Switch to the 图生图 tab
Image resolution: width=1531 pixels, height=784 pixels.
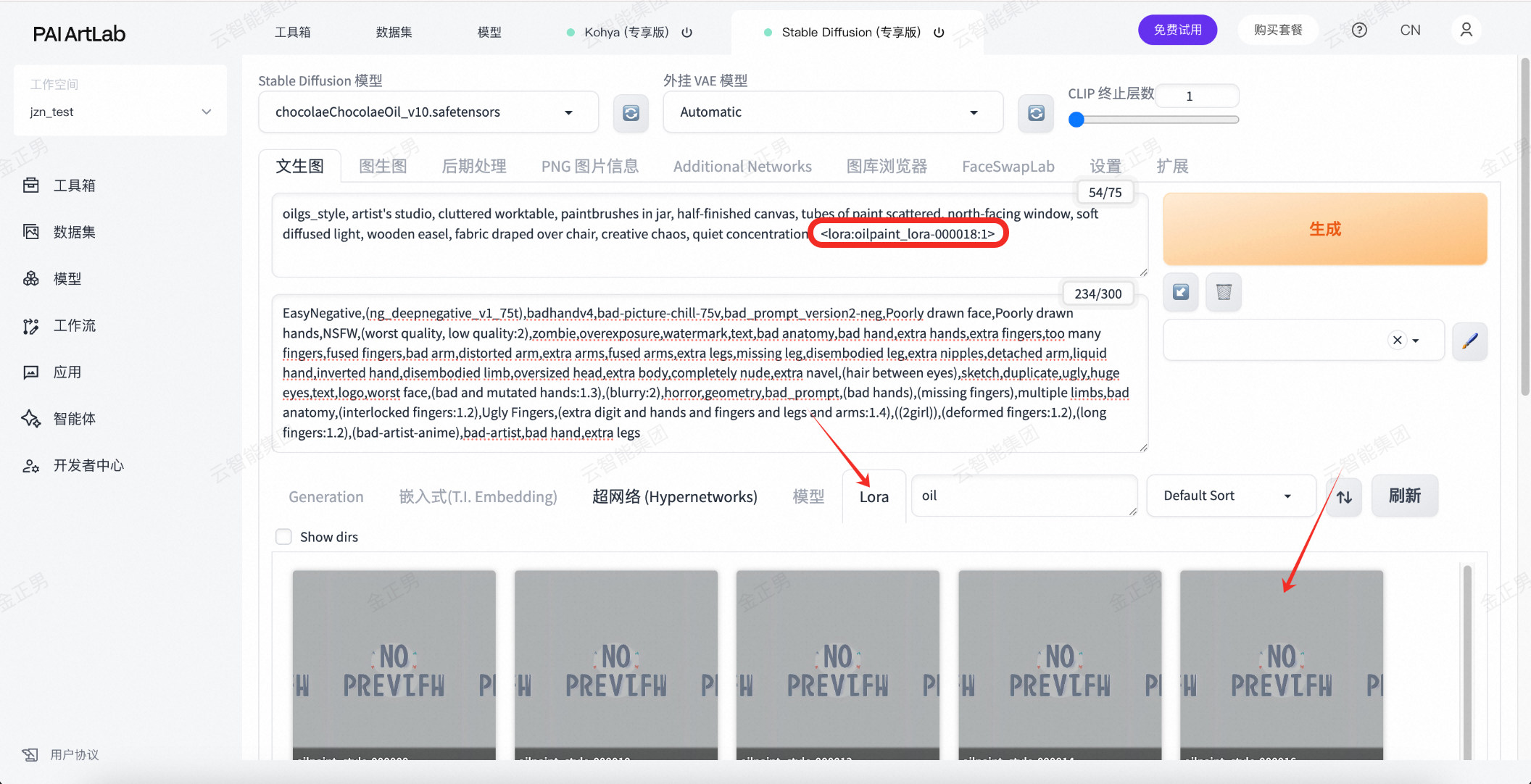383,167
